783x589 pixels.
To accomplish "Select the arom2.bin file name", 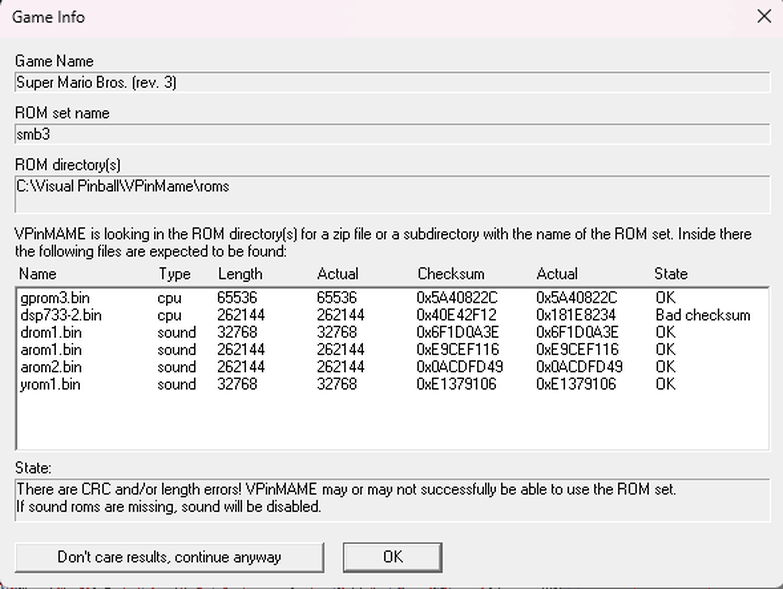I will pos(51,367).
